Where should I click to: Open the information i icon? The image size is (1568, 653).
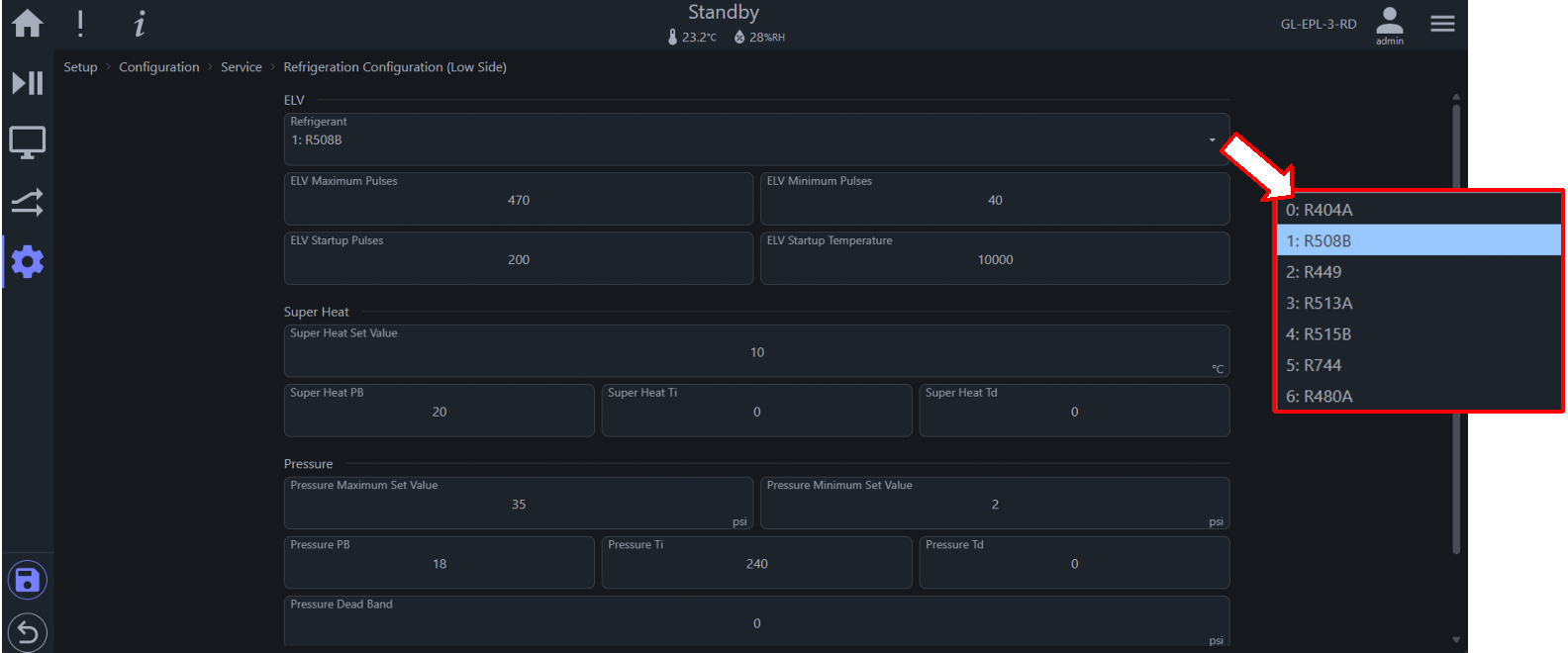point(140,23)
